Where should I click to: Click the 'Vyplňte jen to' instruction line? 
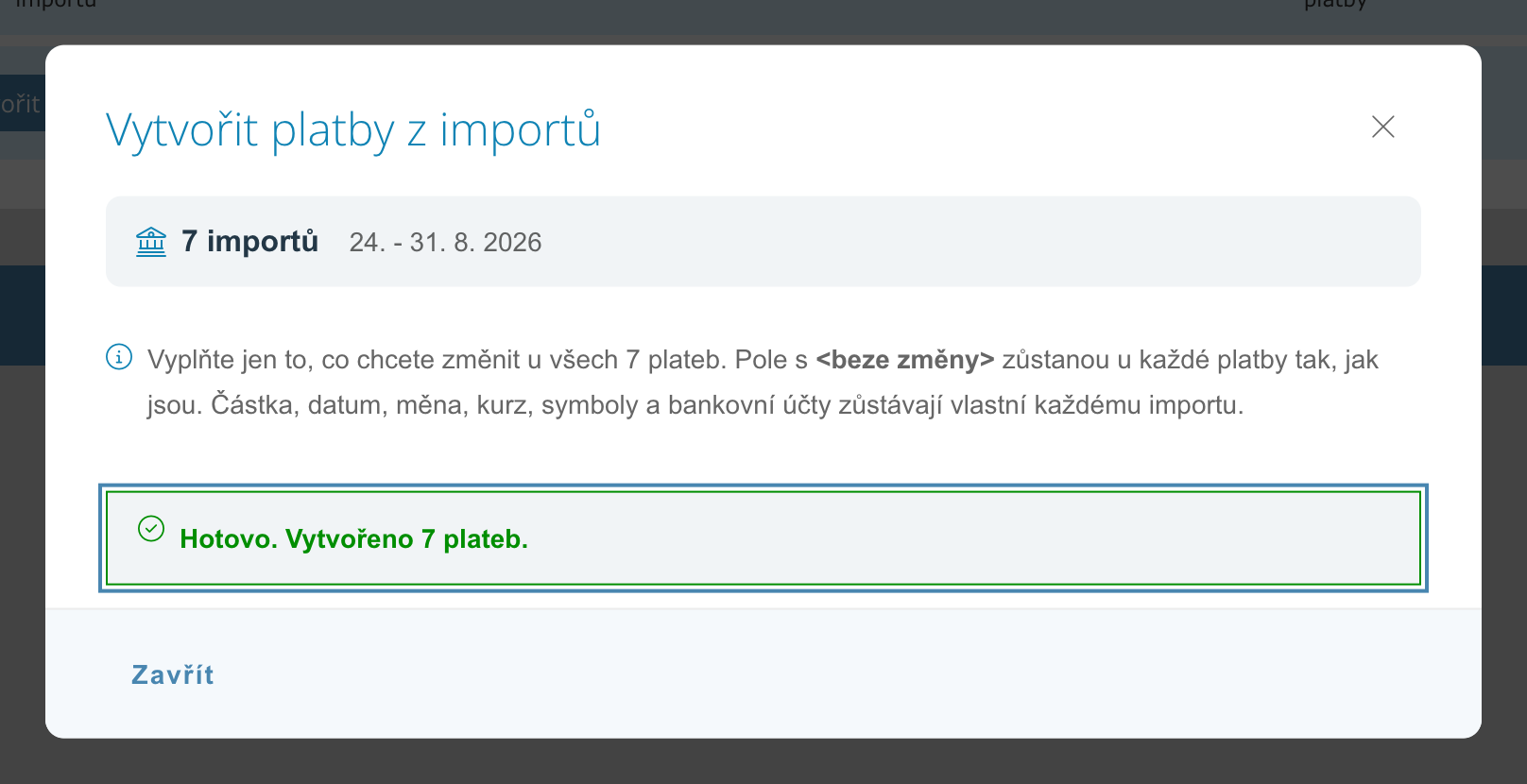click(763, 360)
